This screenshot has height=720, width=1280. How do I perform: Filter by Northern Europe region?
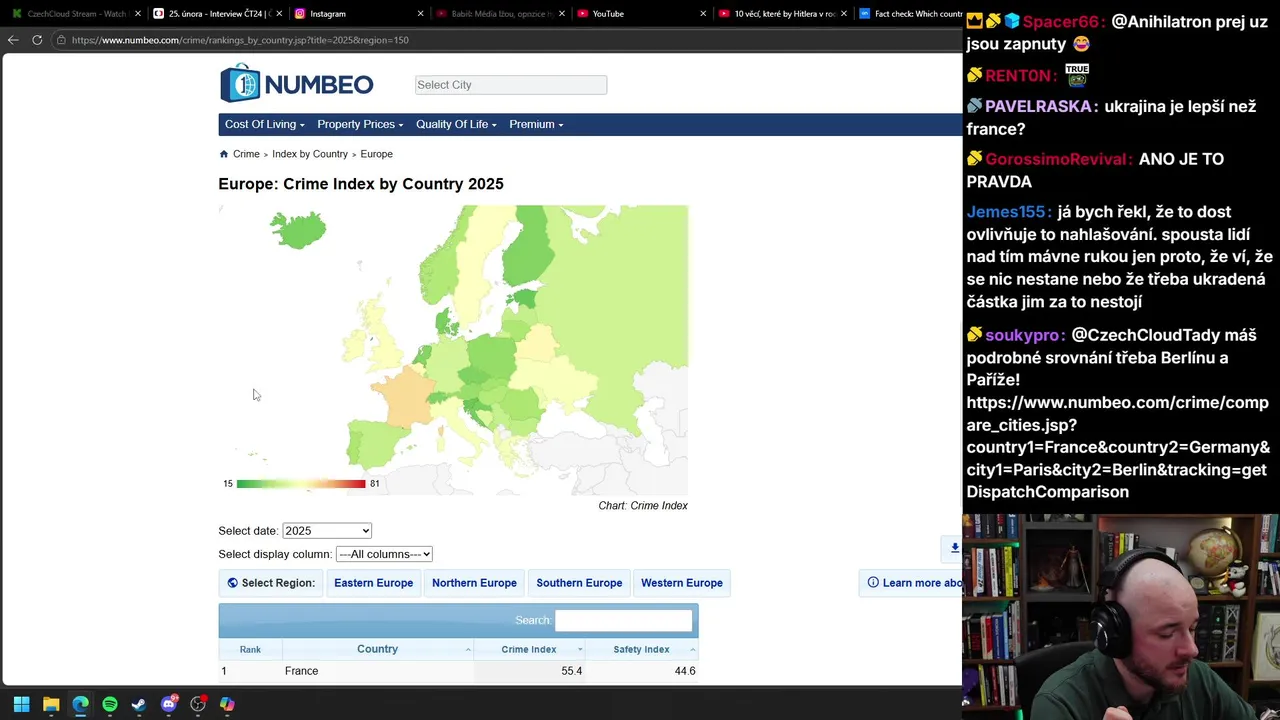474,583
